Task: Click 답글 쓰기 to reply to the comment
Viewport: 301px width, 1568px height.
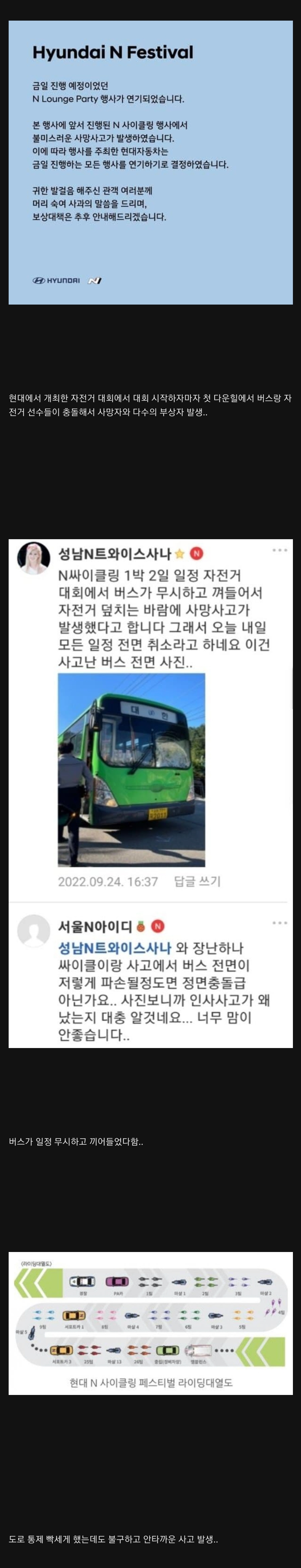Action: [198, 881]
